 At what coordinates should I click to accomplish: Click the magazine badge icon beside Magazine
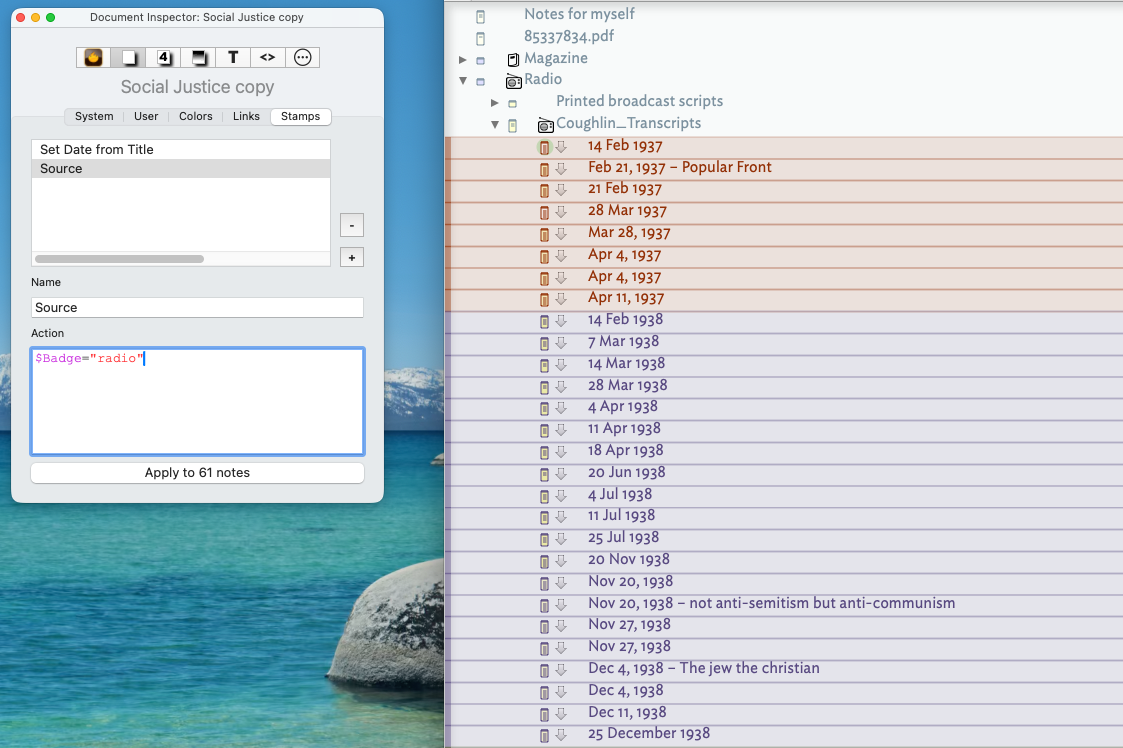point(513,59)
